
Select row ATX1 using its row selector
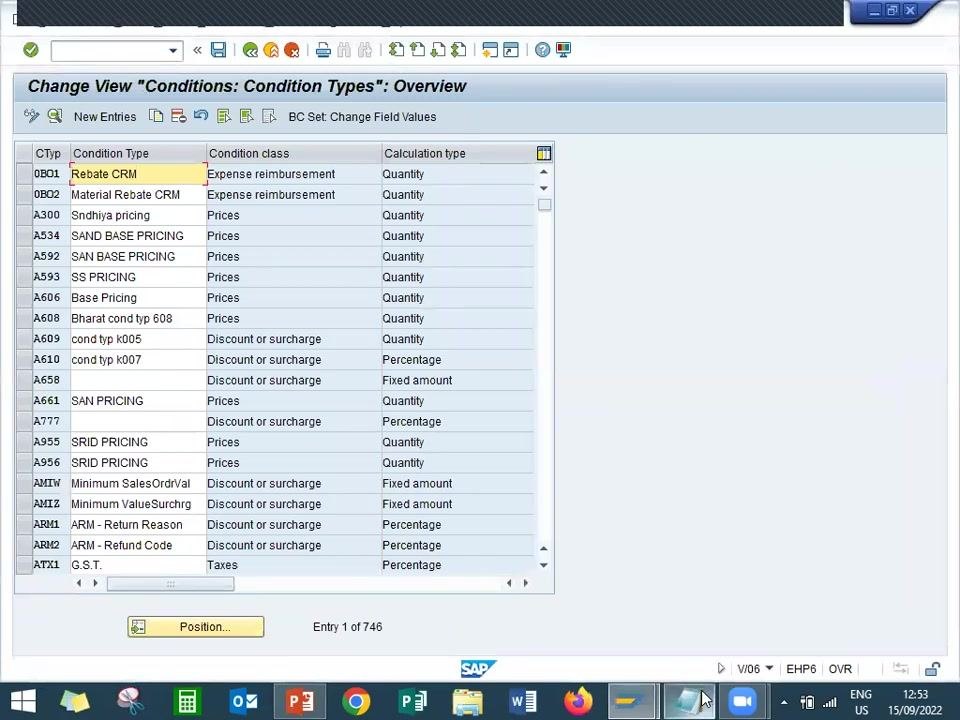click(24, 565)
